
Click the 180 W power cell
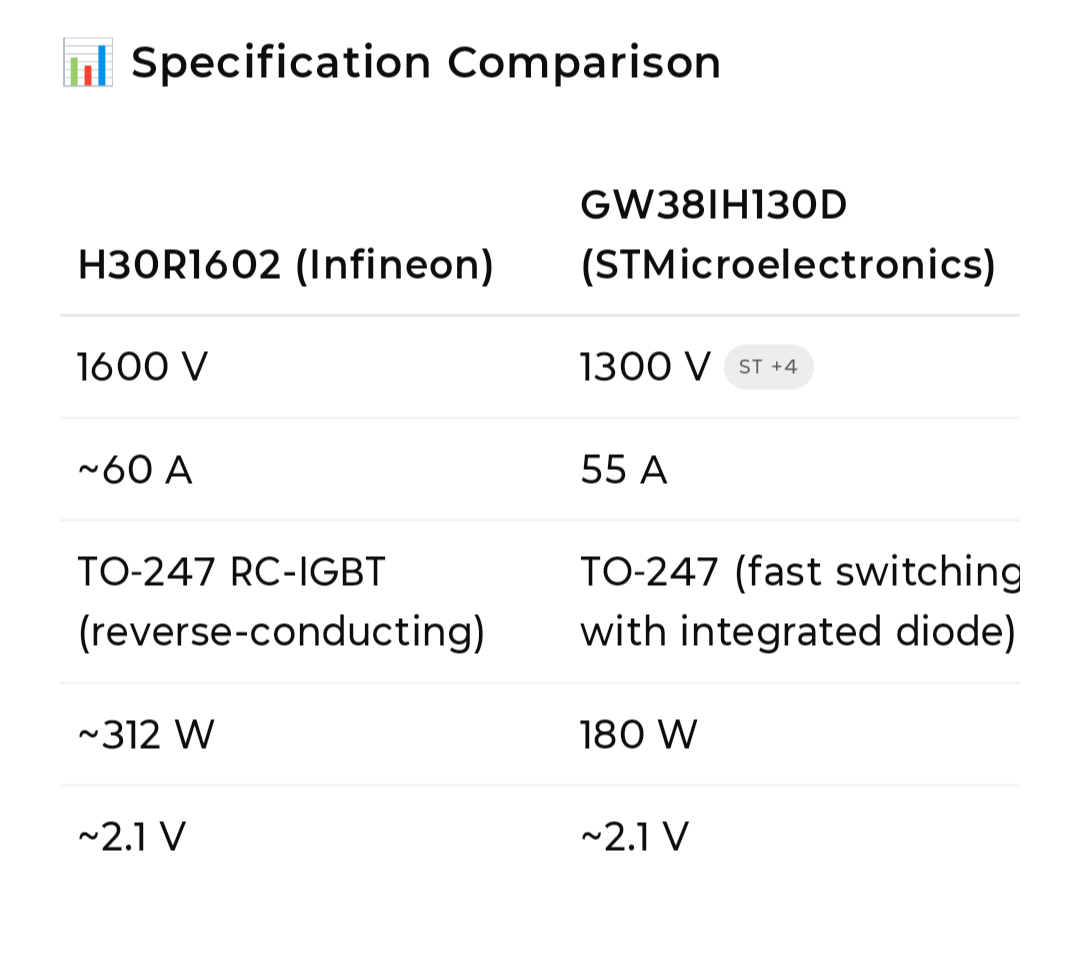point(638,734)
